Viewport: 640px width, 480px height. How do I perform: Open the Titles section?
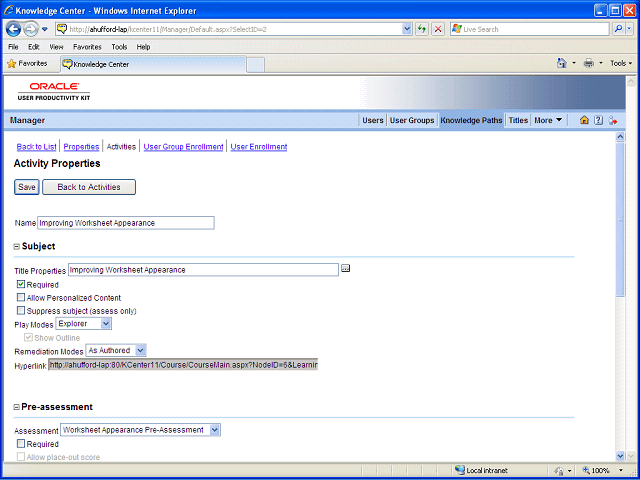point(518,120)
